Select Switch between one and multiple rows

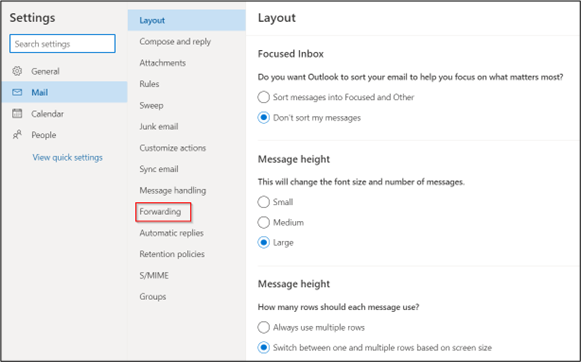263,348
